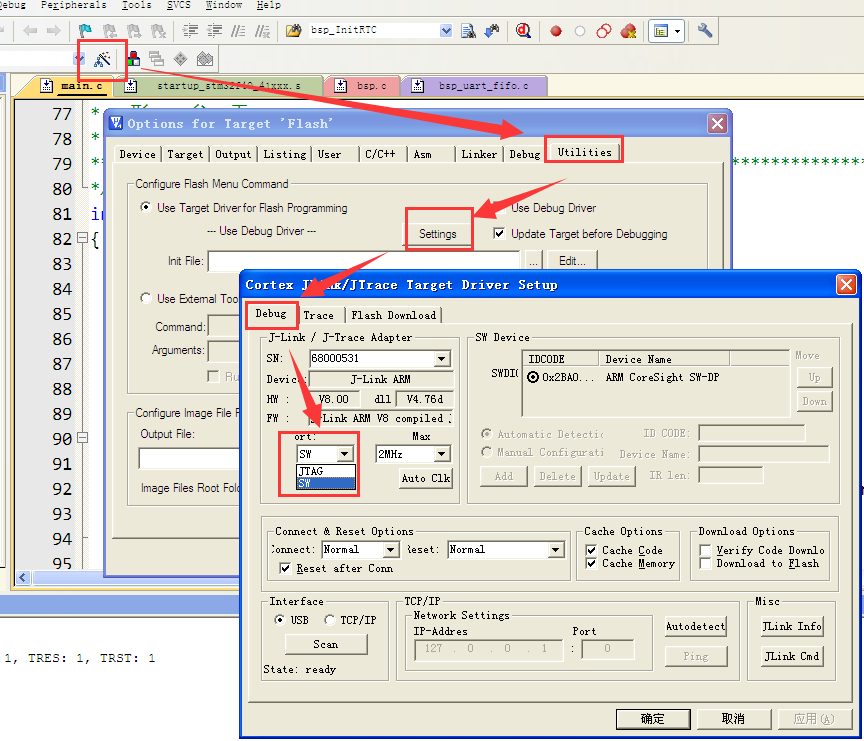Confirm with the 确定 button
This screenshot has height=741, width=864.
point(653,718)
